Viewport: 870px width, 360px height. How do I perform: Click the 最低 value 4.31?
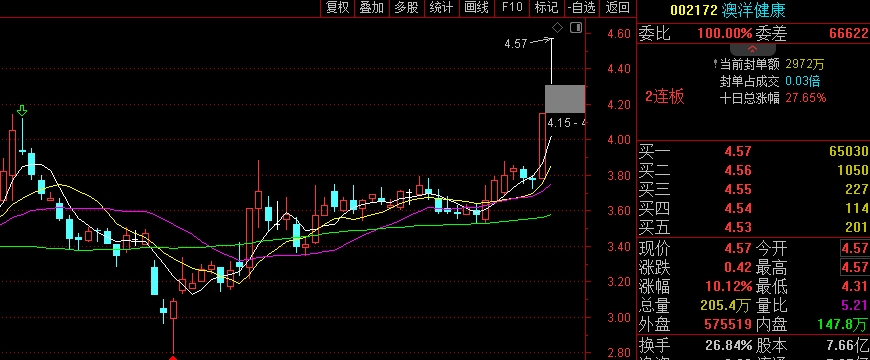coord(854,286)
